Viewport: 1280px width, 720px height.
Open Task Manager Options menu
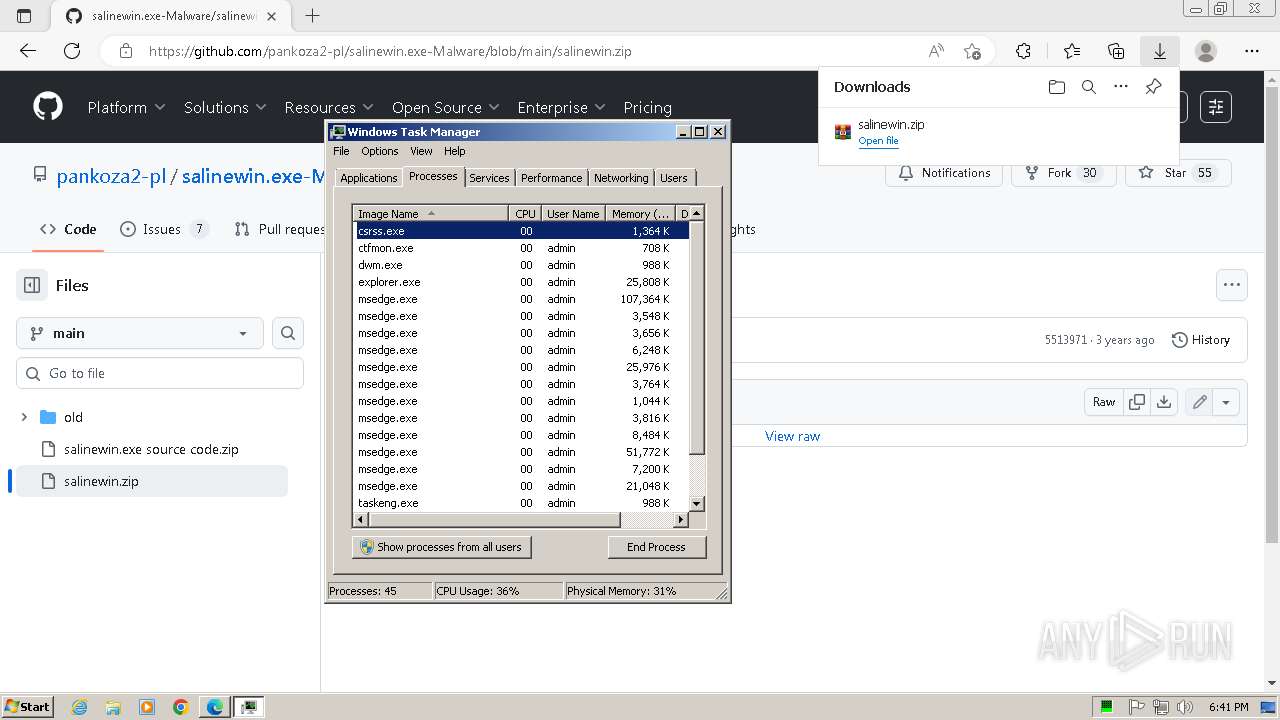[x=380, y=151]
